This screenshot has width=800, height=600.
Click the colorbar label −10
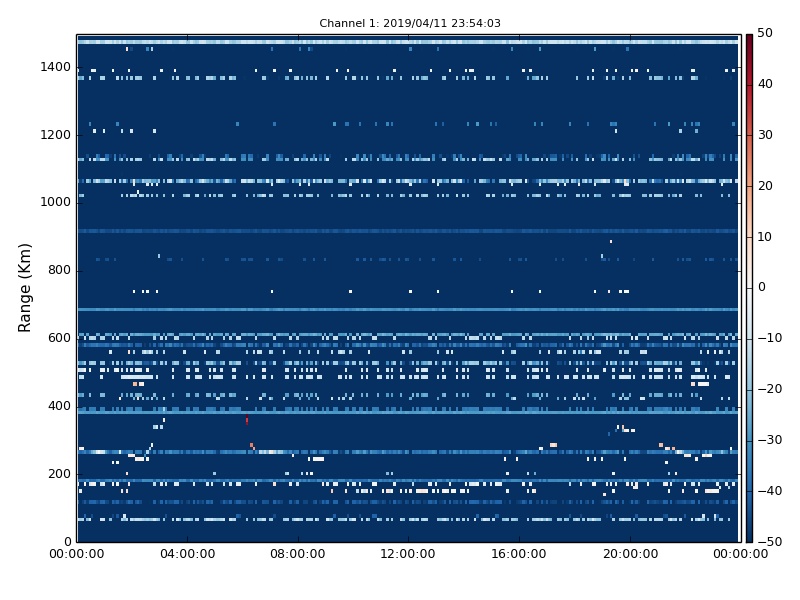coord(769,338)
